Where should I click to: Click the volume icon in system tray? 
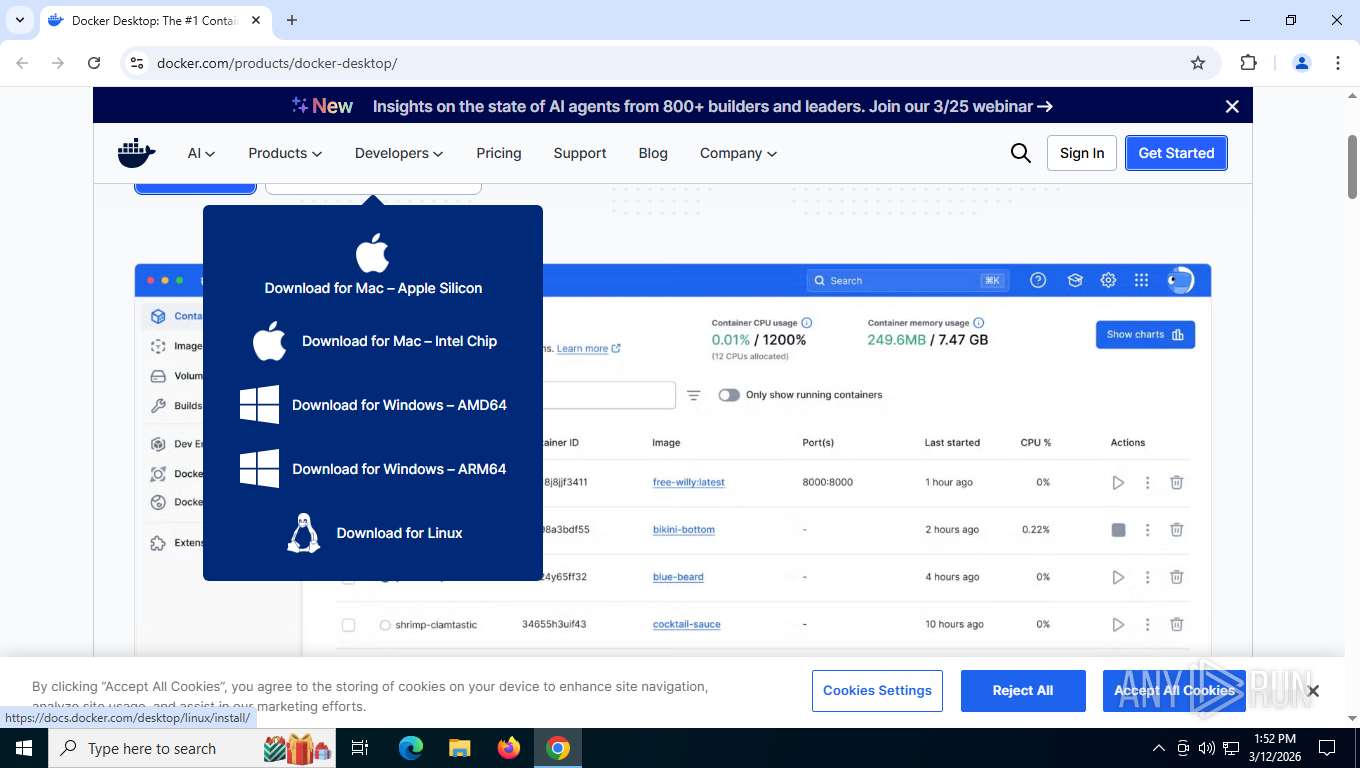1207,748
